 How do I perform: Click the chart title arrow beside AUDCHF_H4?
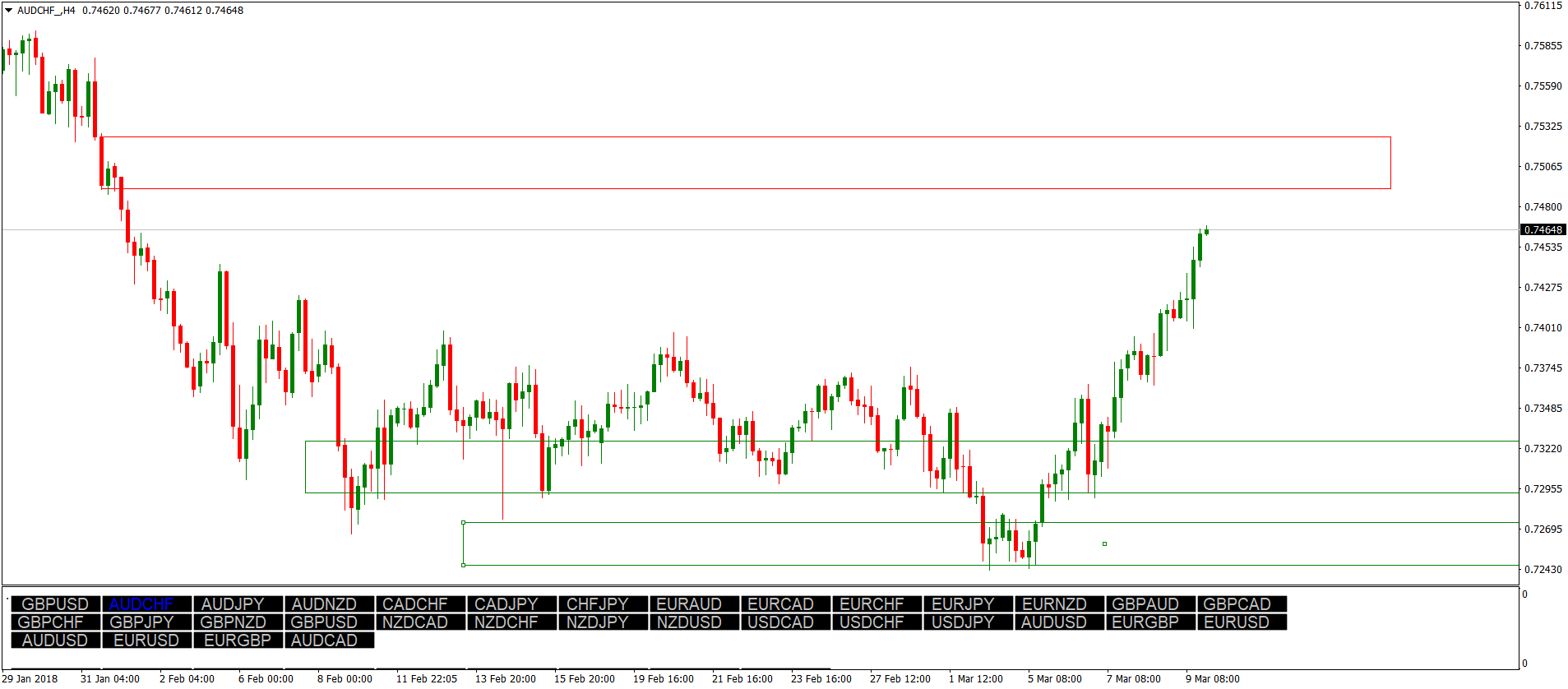[x=8, y=11]
